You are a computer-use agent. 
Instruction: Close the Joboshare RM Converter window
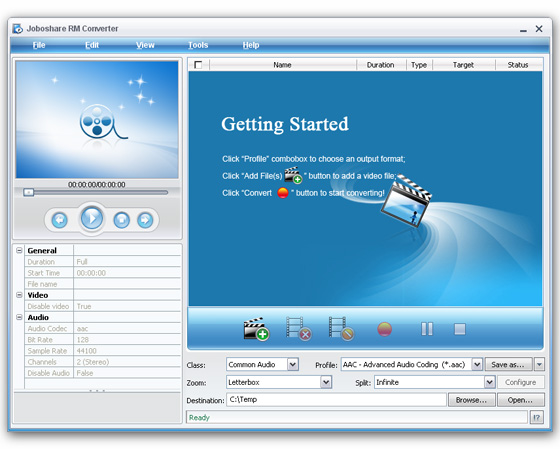(x=539, y=29)
